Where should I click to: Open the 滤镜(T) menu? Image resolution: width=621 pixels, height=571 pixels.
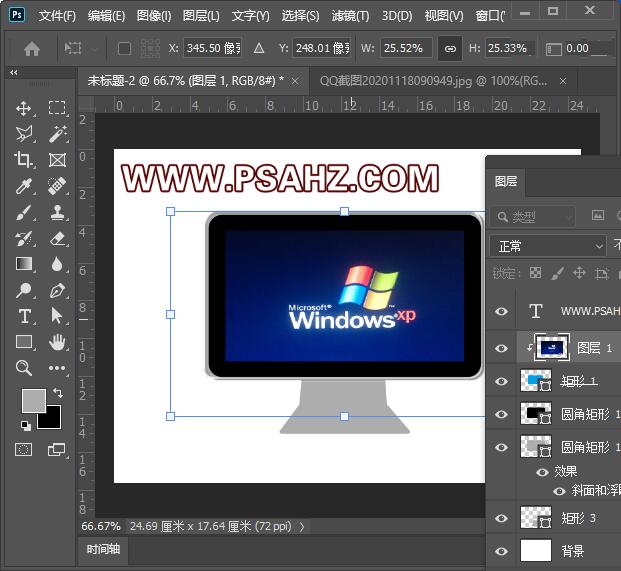click(351, 16)
